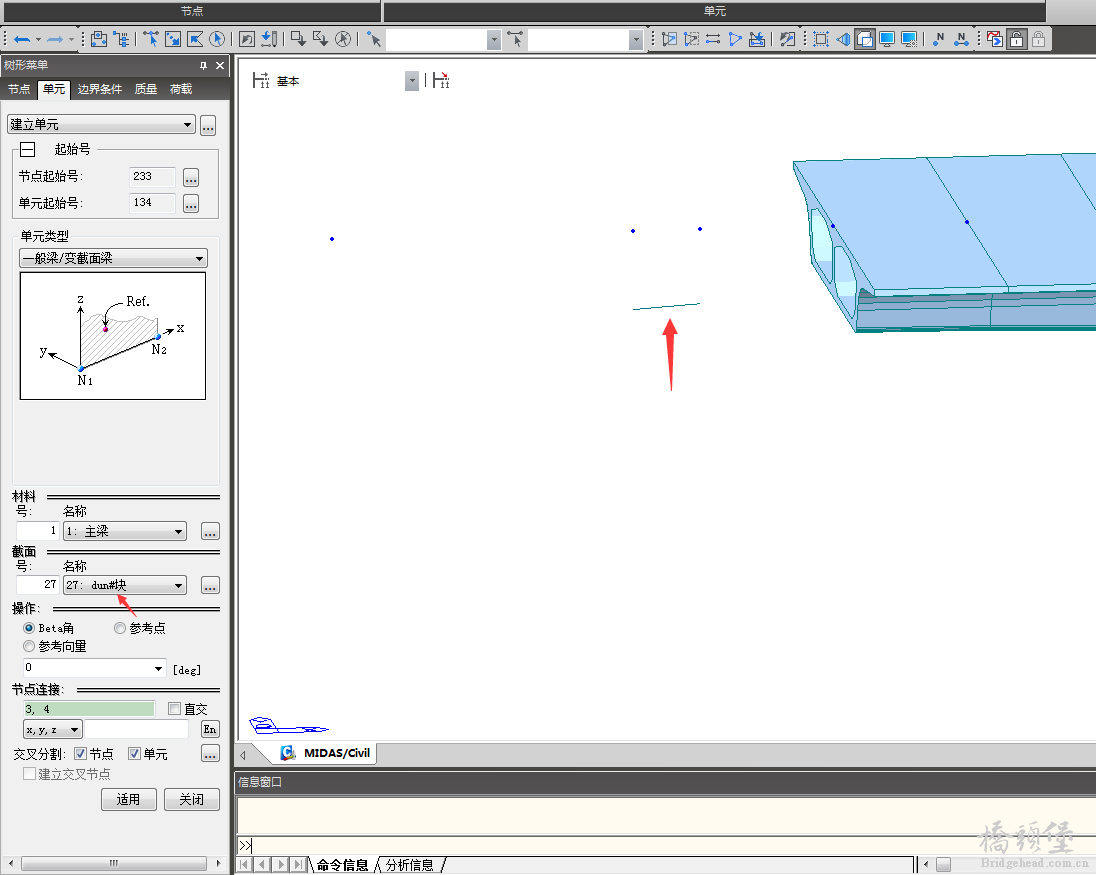This screenshot has height=875, width=1096.
Task: Click the select single node cursor icon
Action: pos(151,39)
